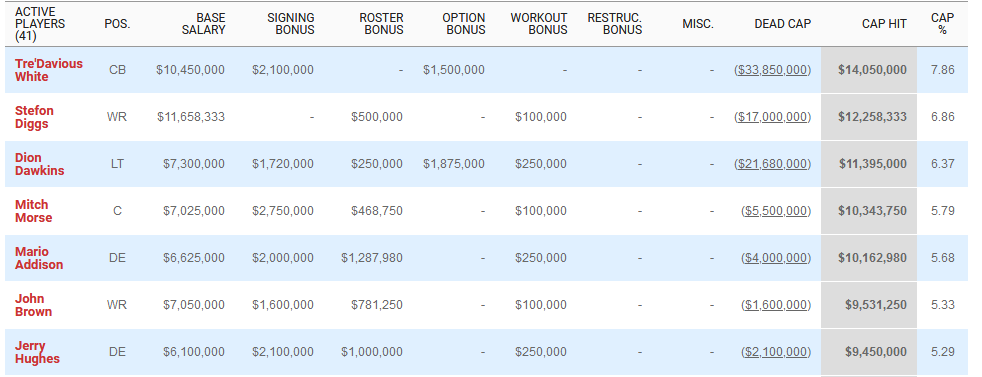Sort by Pos. column header
This screenshot has height=377, width=982.
pos(117,24)
